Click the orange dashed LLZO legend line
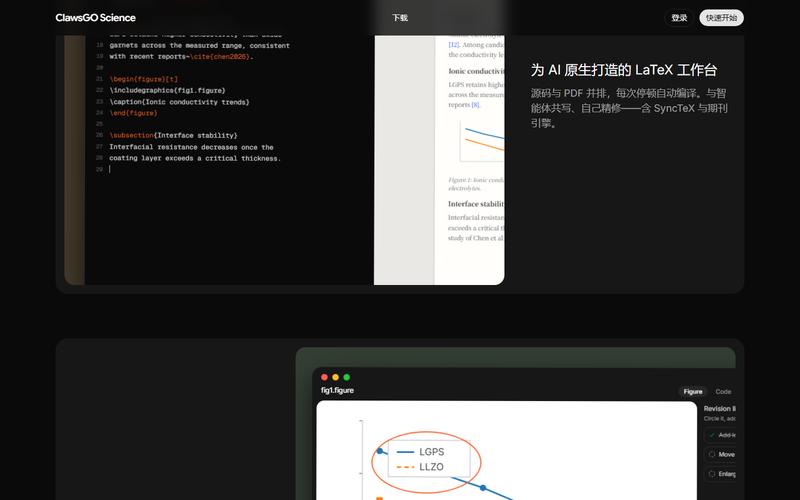800x500 pixels. [x=405, y=467]
